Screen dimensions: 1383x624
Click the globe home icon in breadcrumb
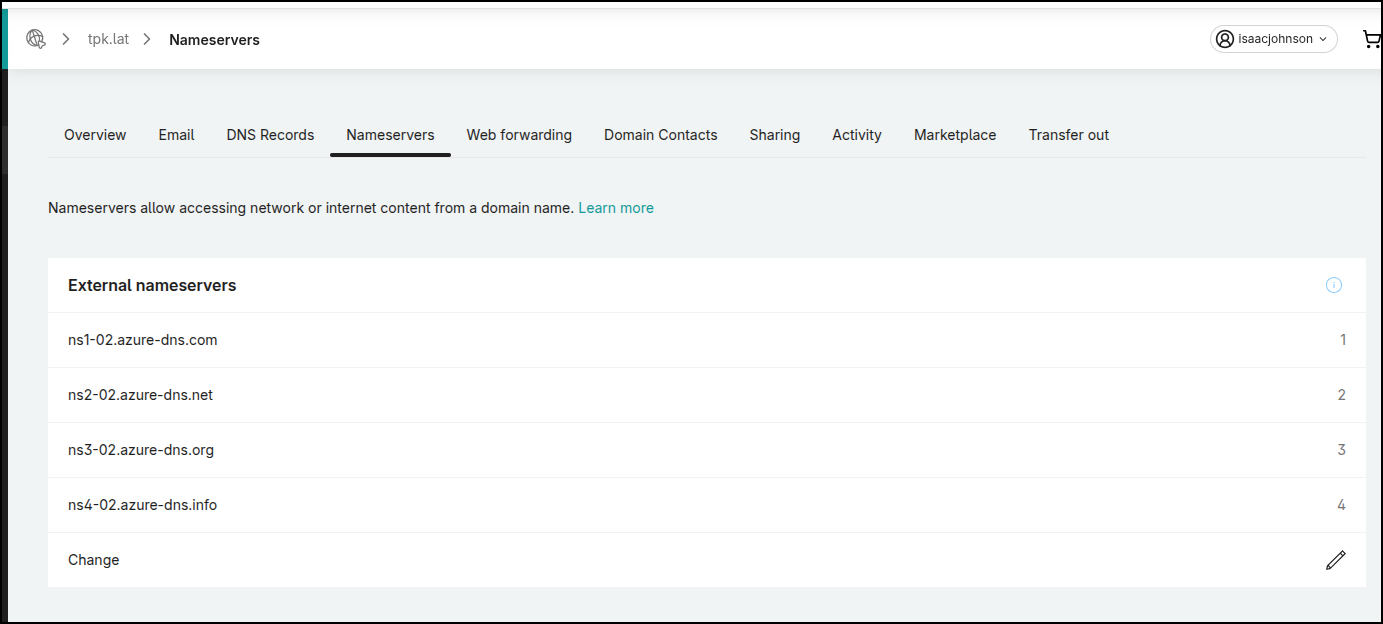[x=36, y=39]
